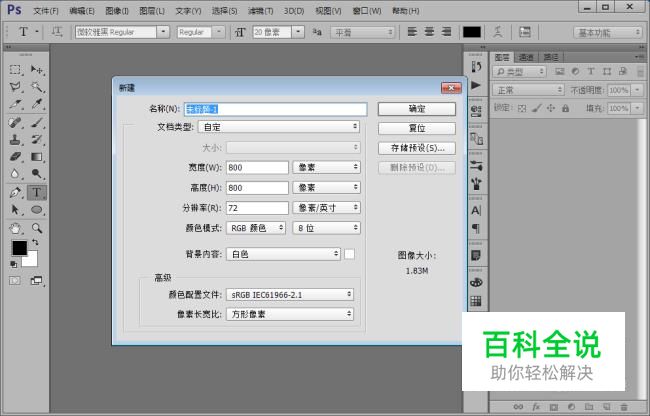Select the Zoom magnifier tool
The image size is (650, 416).
click(37, 228)
